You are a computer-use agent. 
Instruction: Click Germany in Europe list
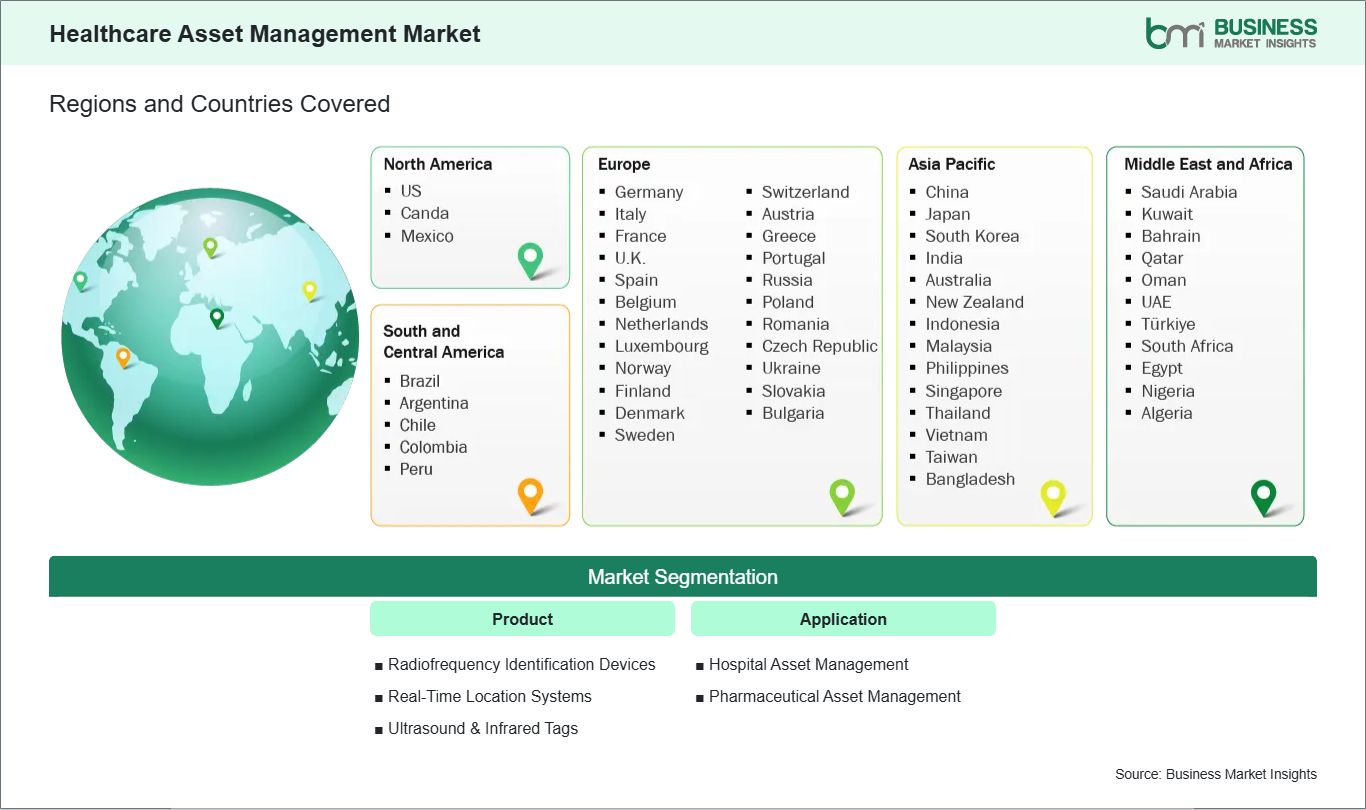649,192
